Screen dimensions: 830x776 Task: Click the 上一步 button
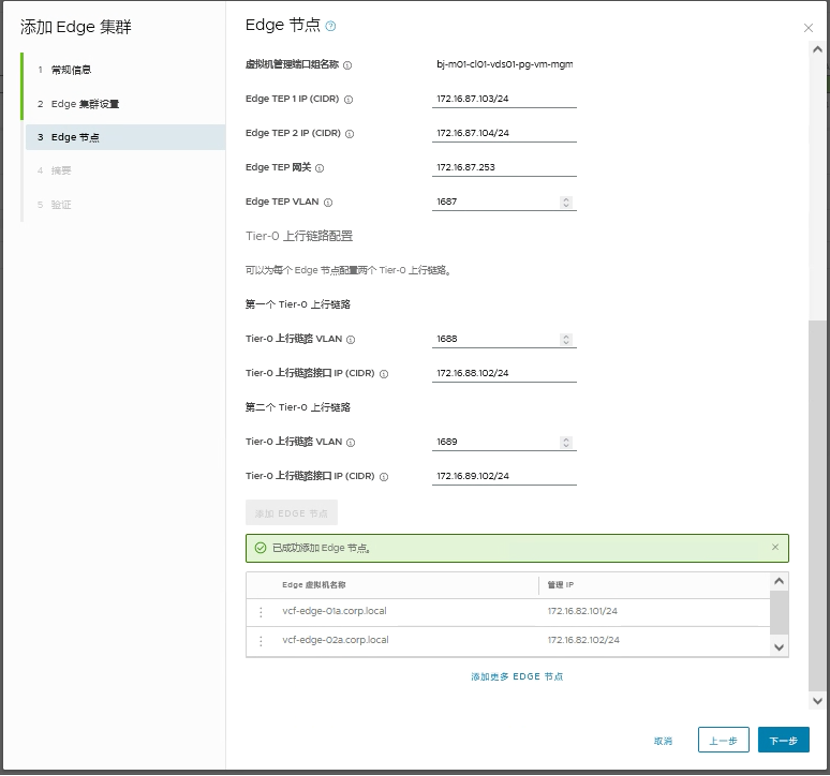coord(724,740)
